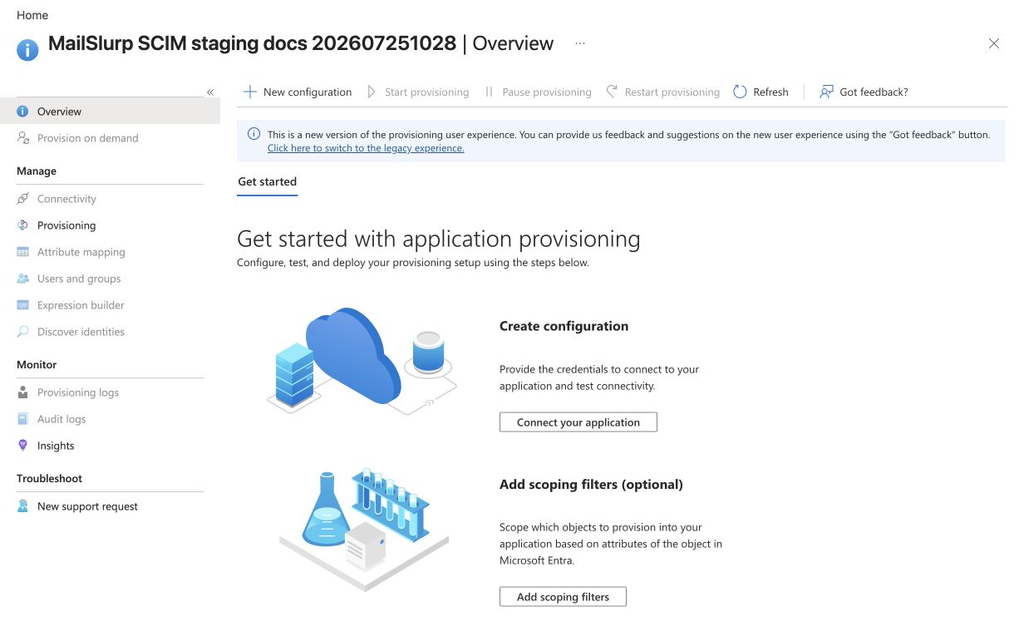Image resolution: width=1024 pixels, height=637 pixels.
Task: Click the Add scoping filters (optional) heading
Action: (591, 484)
